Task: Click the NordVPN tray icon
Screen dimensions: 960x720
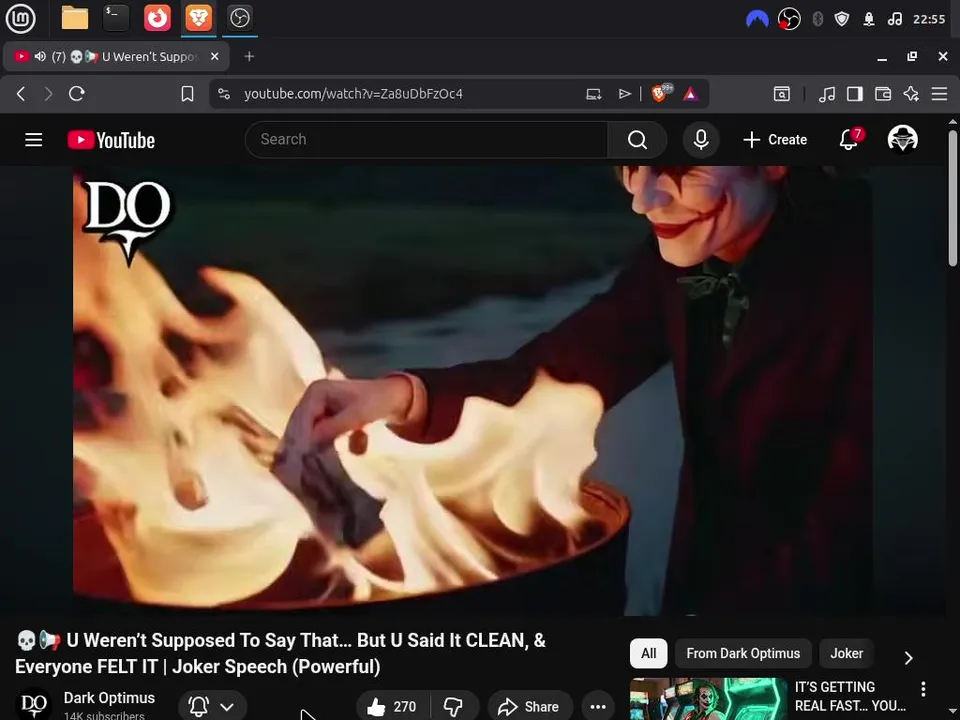Action: click(757, 19)
